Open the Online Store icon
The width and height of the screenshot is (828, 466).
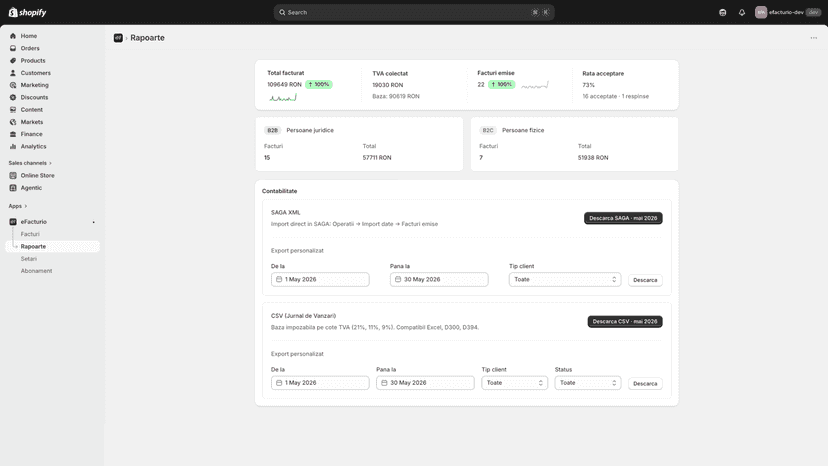pyautogui.click(x=13, y=175)
